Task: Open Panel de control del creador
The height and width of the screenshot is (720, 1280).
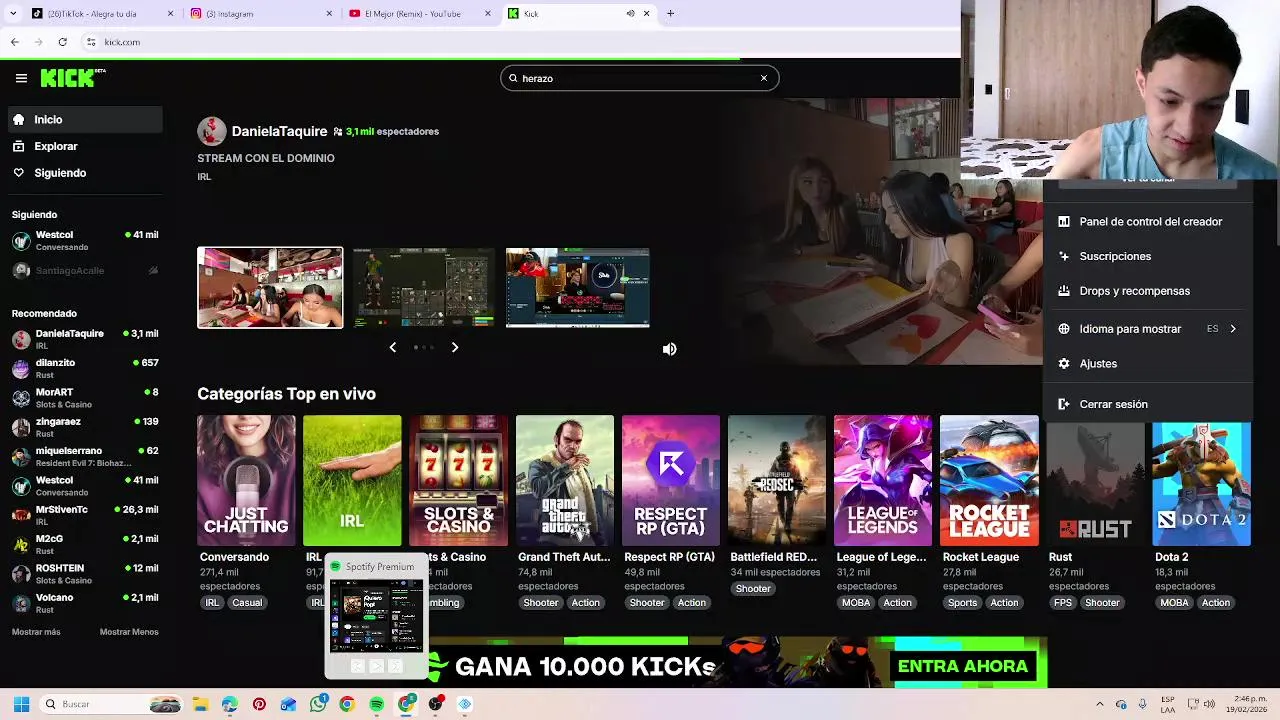Action: click(x=1147, y=222)
